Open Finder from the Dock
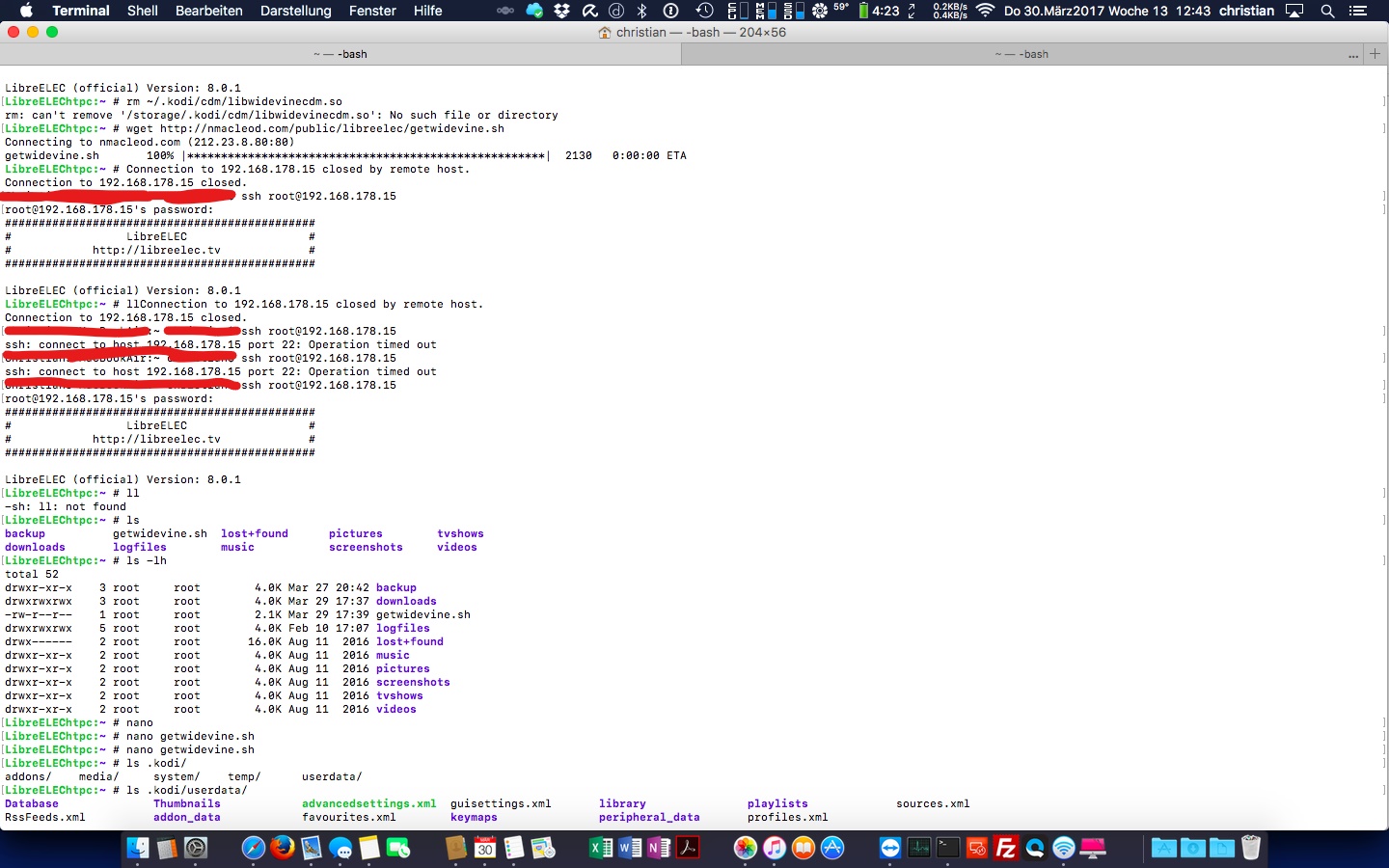The height and width of the screenshot is (868, 1389). (137, 848)
